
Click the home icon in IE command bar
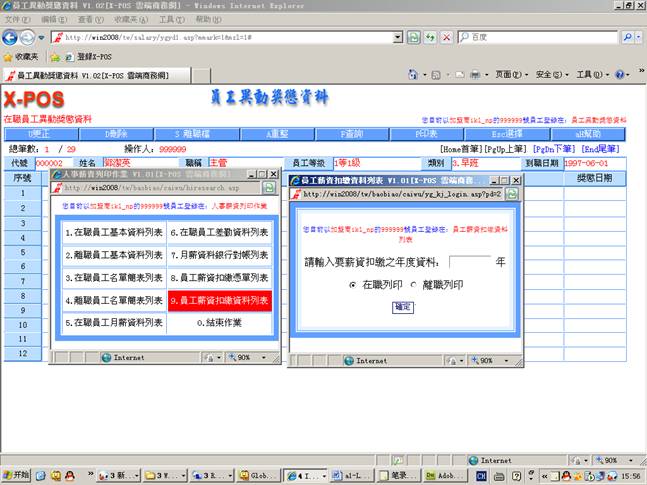coord(413,75)
